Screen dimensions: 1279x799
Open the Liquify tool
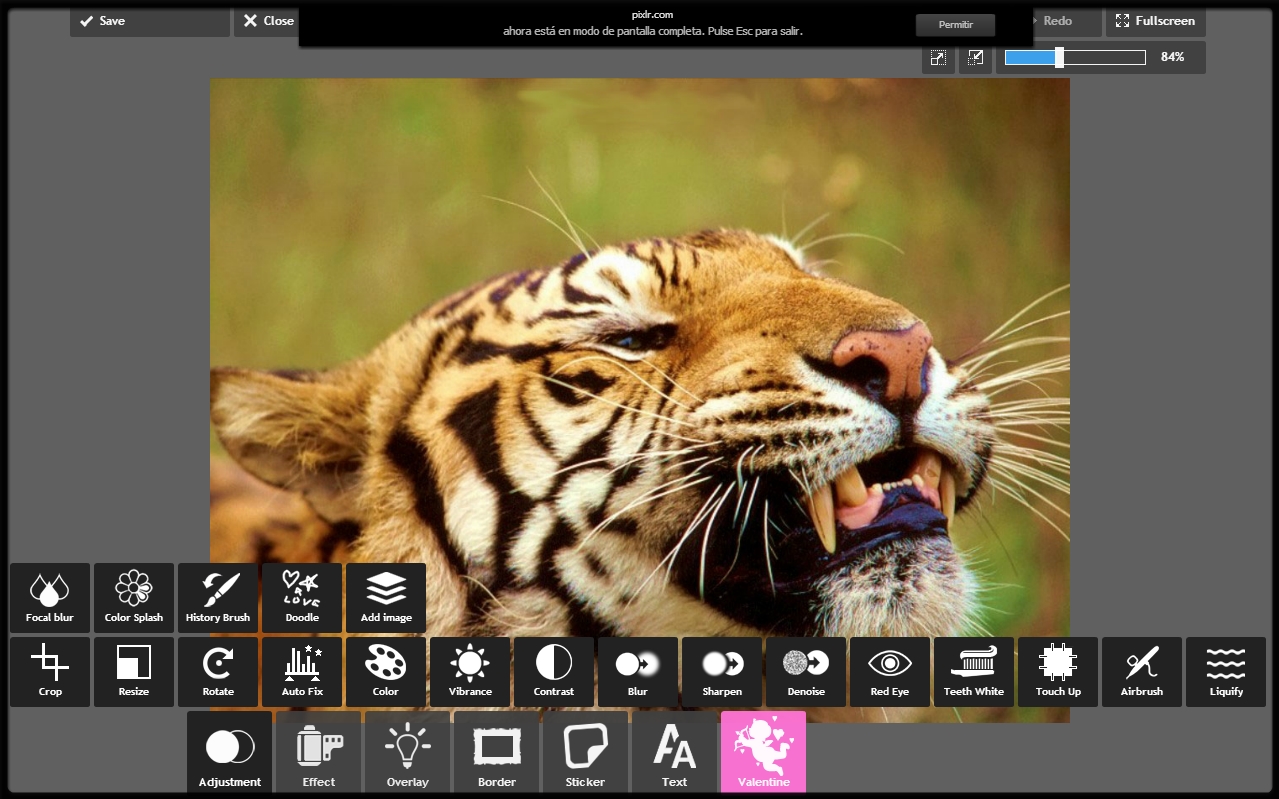pyautogui.click(x=1226, y=672)
